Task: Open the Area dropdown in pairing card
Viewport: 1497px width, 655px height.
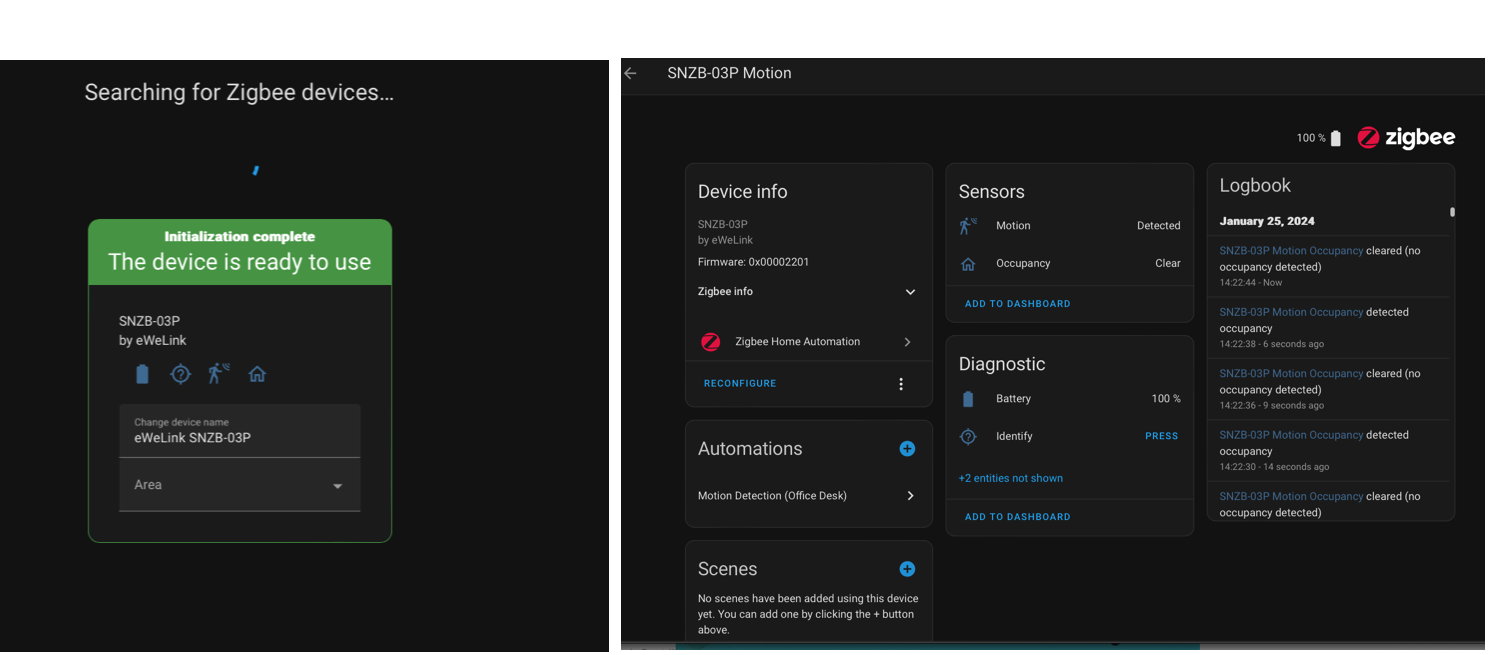Action: pos(239,485)
